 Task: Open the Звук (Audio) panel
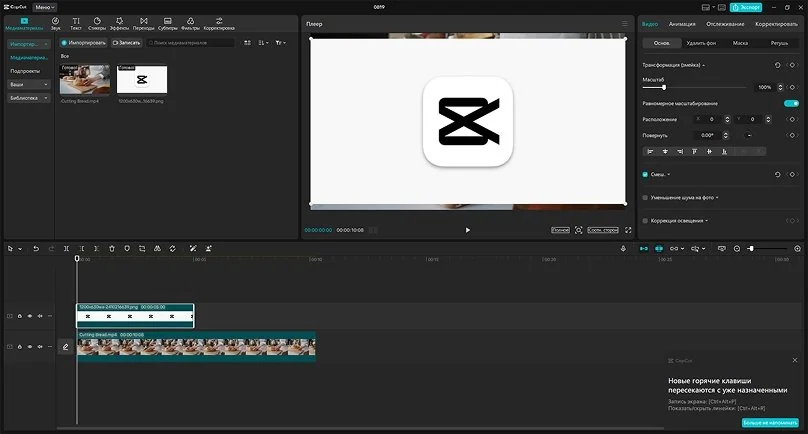point(55,24)
